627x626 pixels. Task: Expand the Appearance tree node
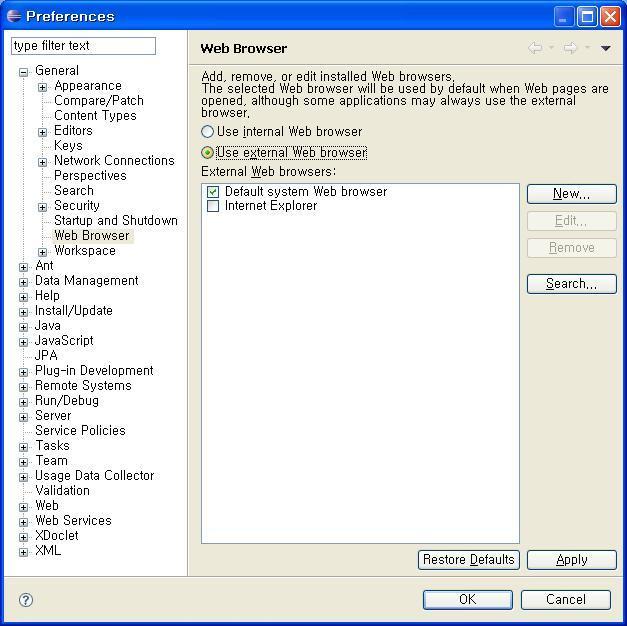pyautogui.click(x=42, y=87)
